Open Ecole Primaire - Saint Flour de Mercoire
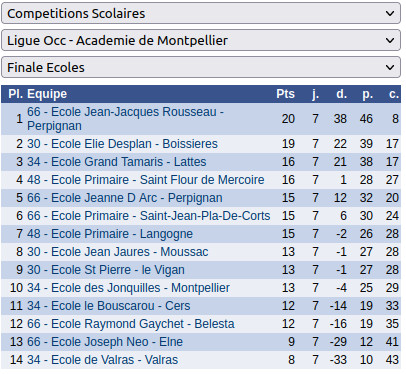This screenshot has height=374, width=406. tap(146, 180)
